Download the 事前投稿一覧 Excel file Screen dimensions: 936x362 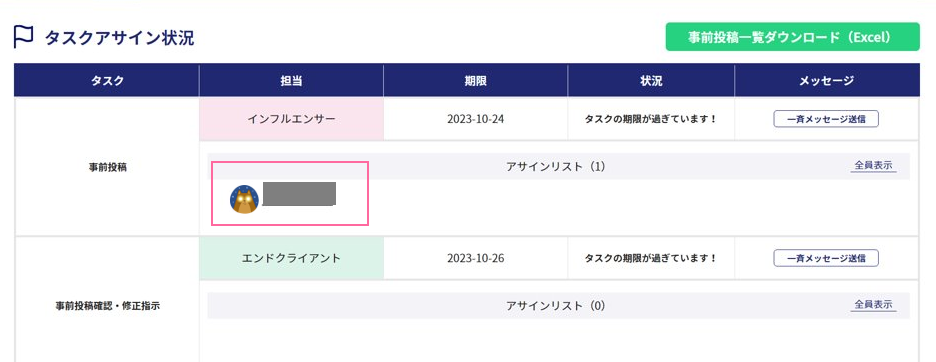[793, 37]
